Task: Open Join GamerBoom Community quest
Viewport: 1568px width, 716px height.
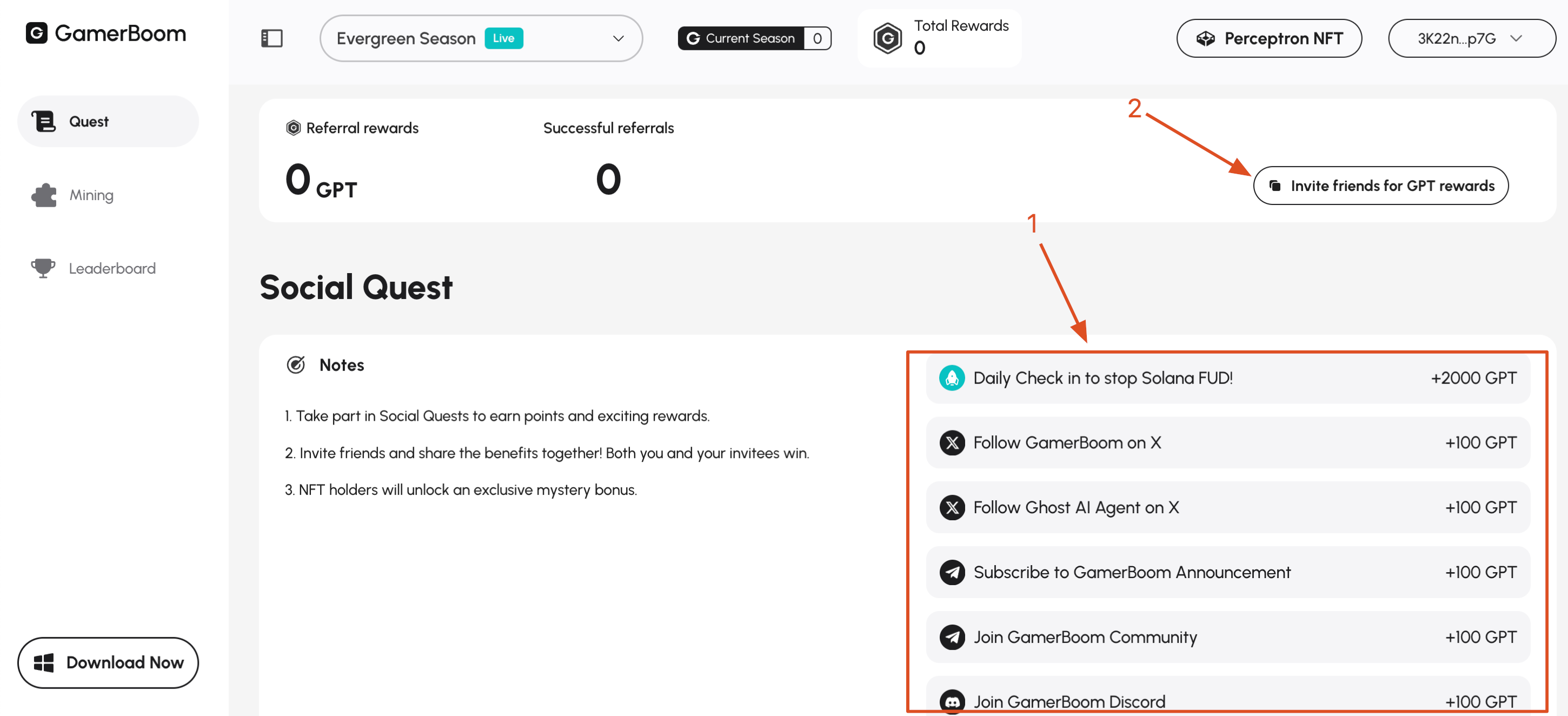Action: coord(1228,637)
